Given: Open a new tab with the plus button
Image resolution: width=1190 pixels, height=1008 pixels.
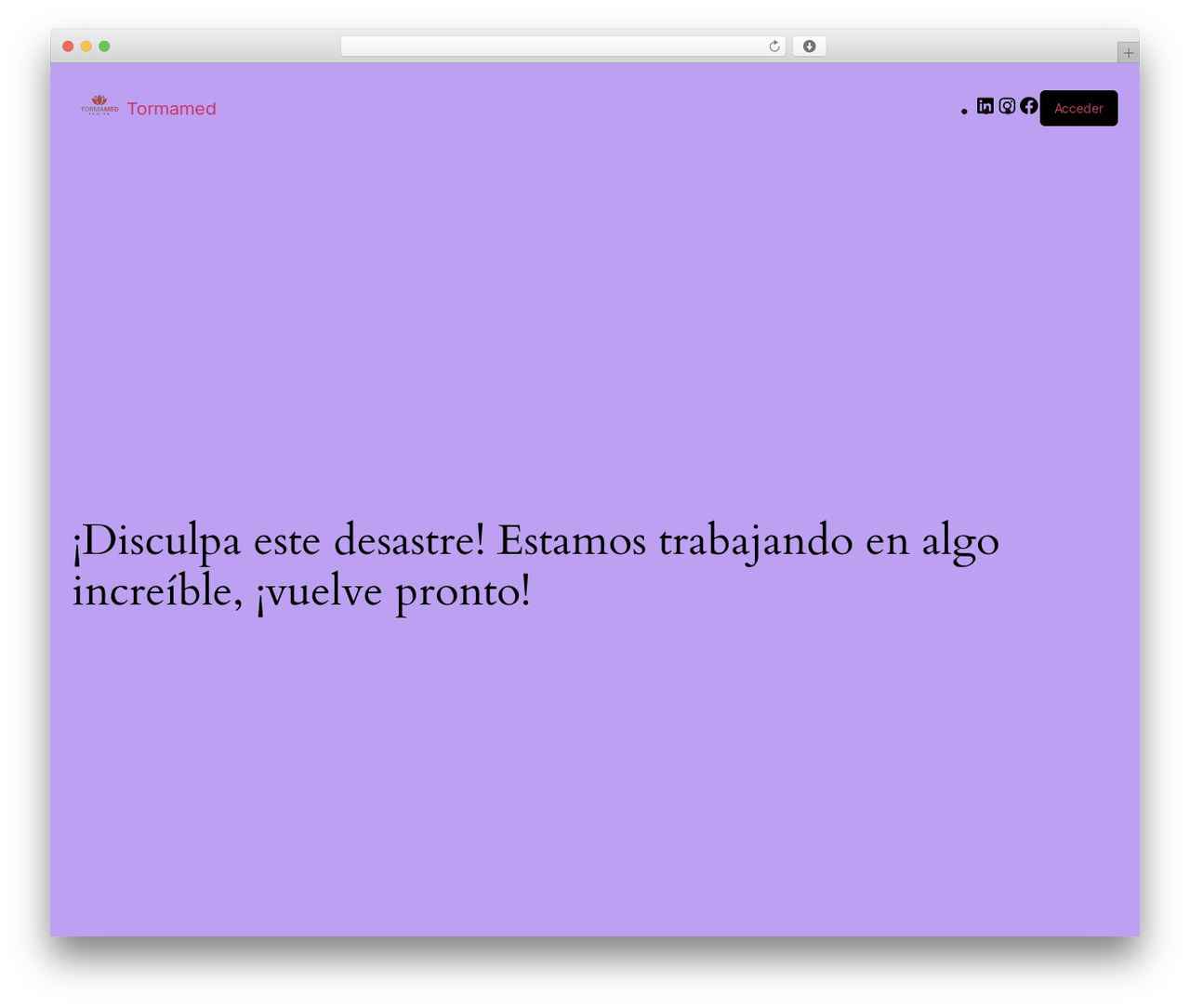Looking at the screenshot, I should tap(1128, 53).
